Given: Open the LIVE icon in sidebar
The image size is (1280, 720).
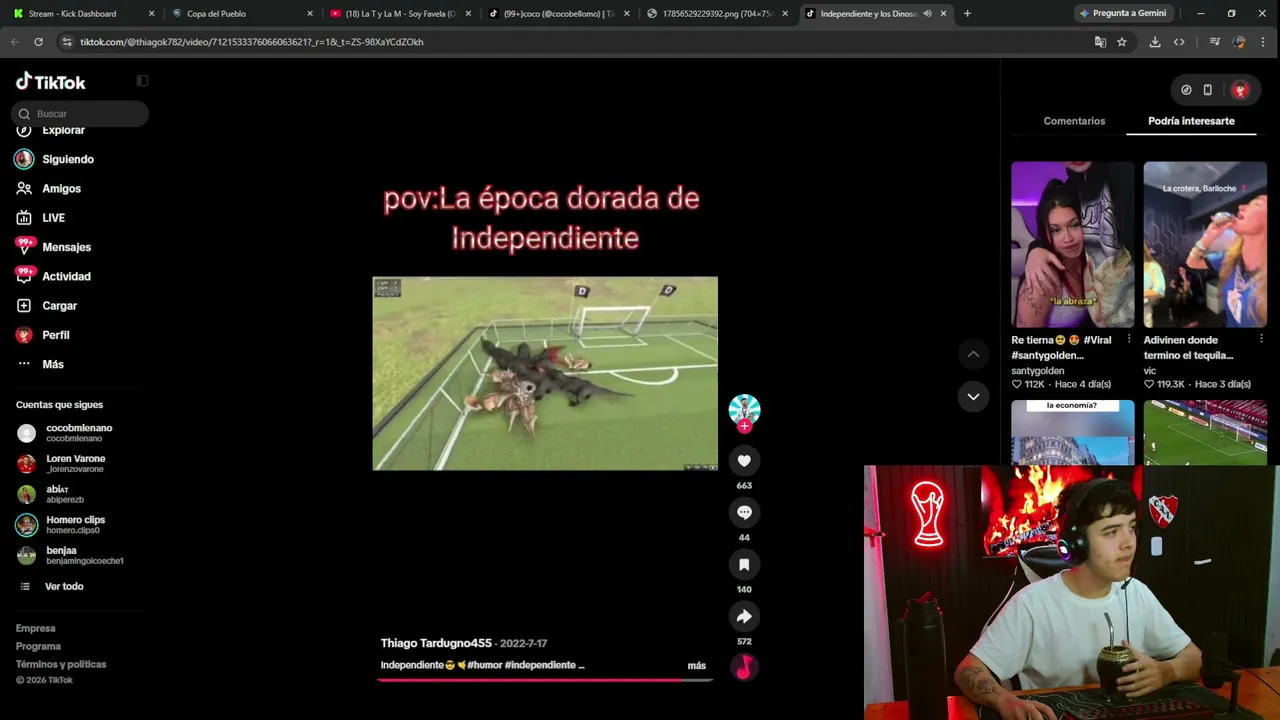Looking at the screenshot, I should point(24,217).
